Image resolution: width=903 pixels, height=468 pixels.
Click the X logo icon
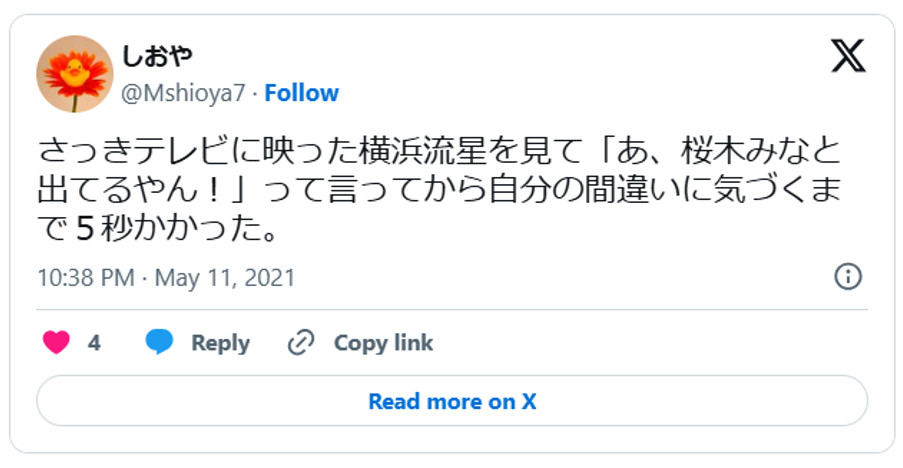click(848, 55)
